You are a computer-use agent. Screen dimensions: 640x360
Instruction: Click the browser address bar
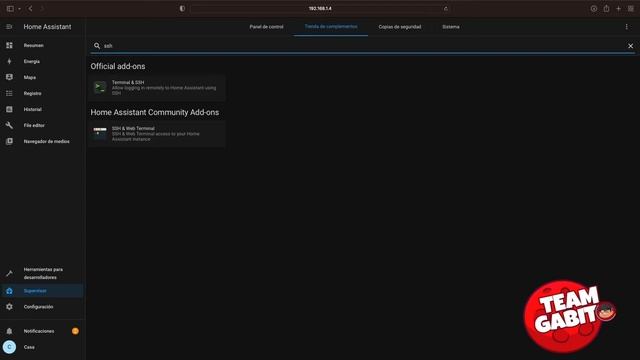[320, 8]
